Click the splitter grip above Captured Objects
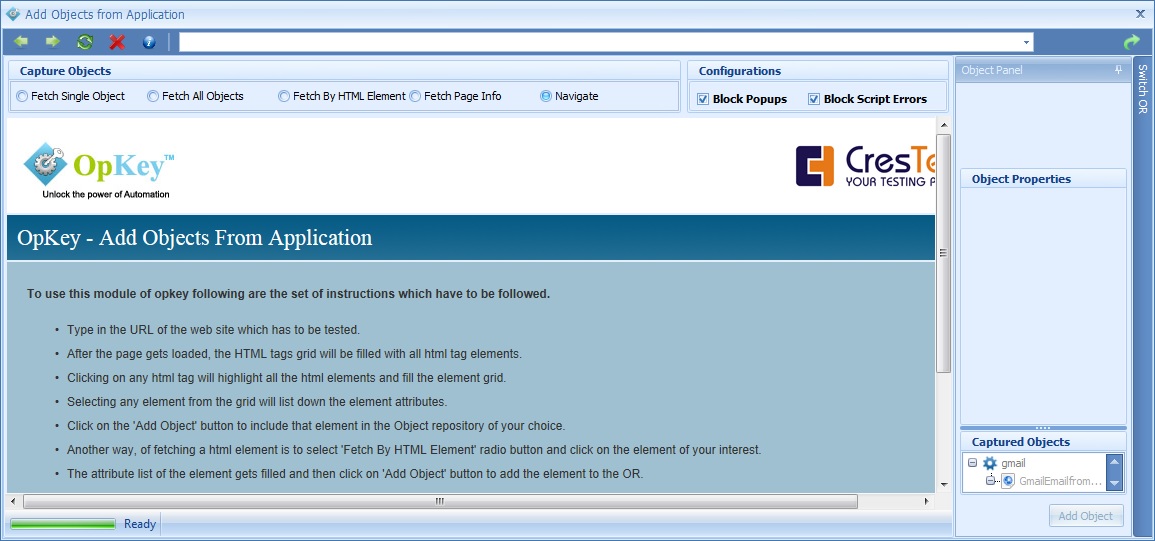Viewport: 1155px width, 541px height. [x=1043, y=427]
